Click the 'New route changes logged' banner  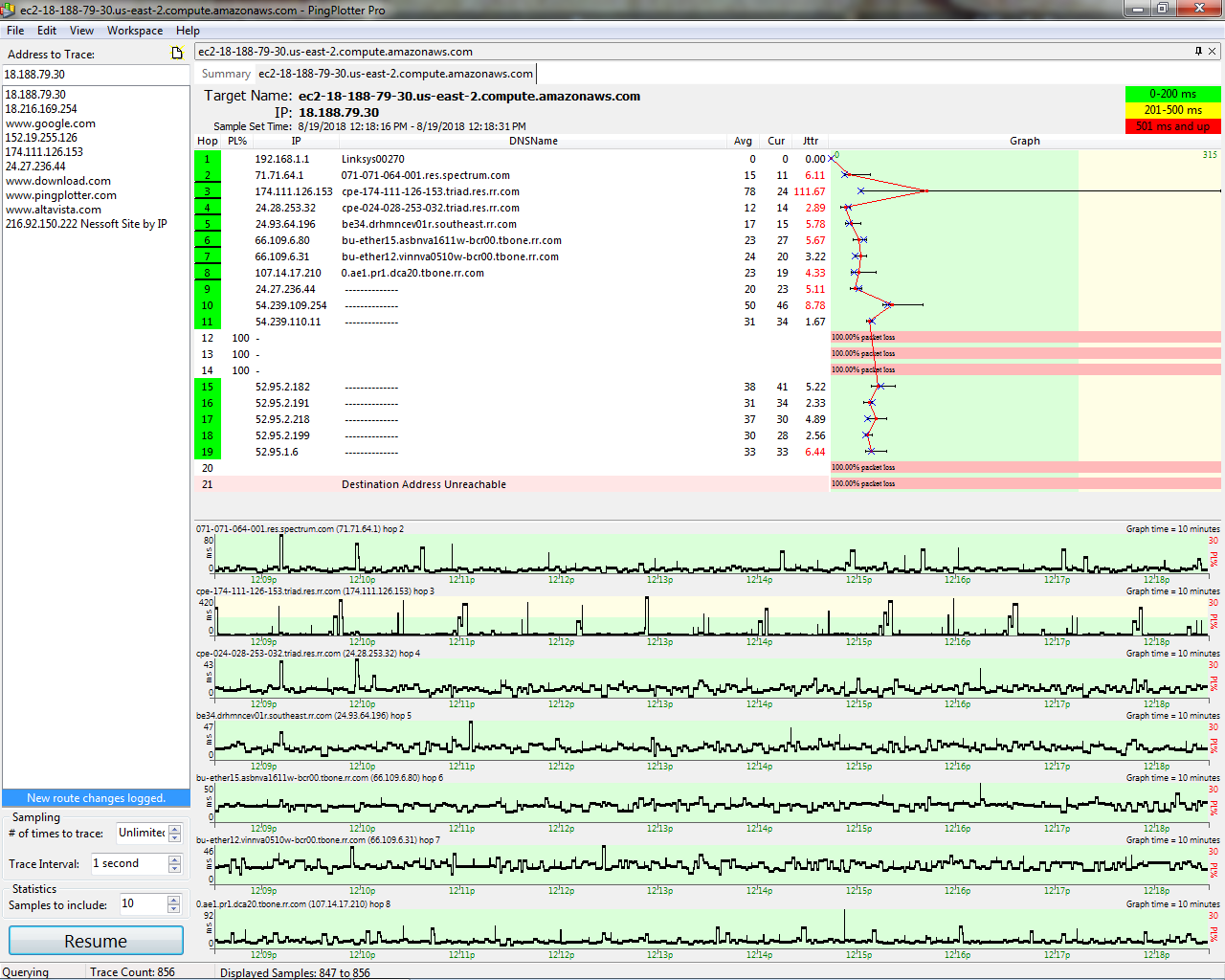pos(96,798)
